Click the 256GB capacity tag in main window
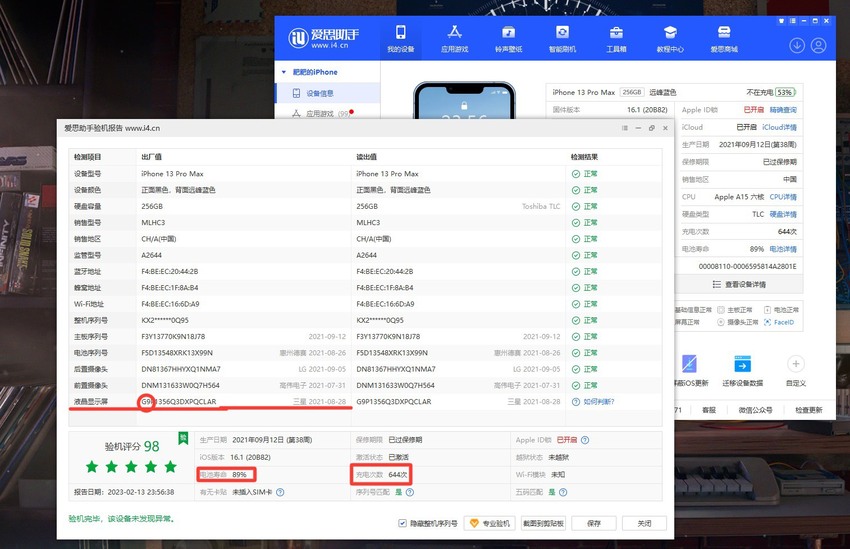850x549 pixels. [x=632, y=92]
